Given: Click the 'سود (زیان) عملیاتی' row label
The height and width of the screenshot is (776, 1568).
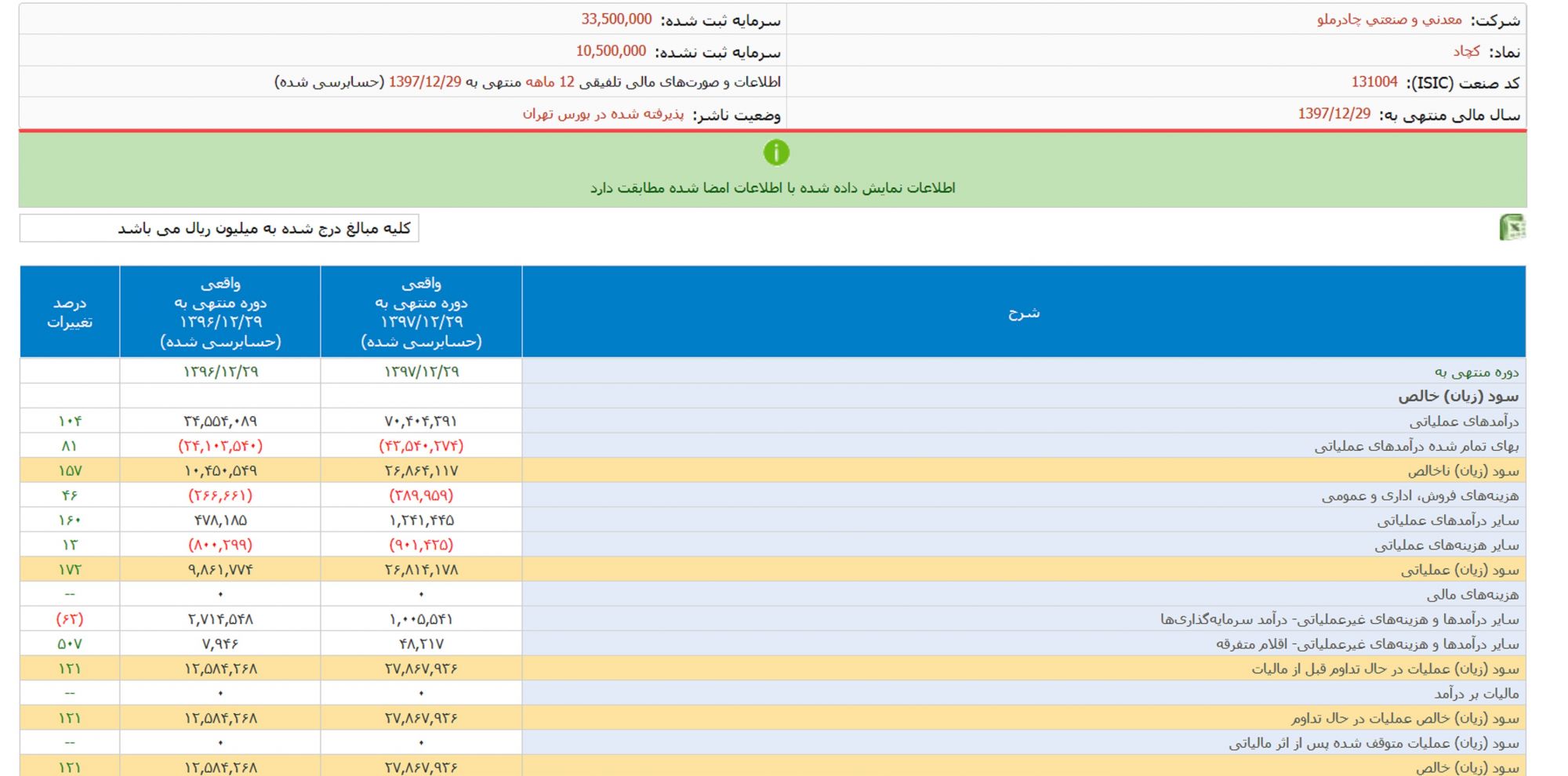Looking at the screenshot, I should tap(1460, 570).
